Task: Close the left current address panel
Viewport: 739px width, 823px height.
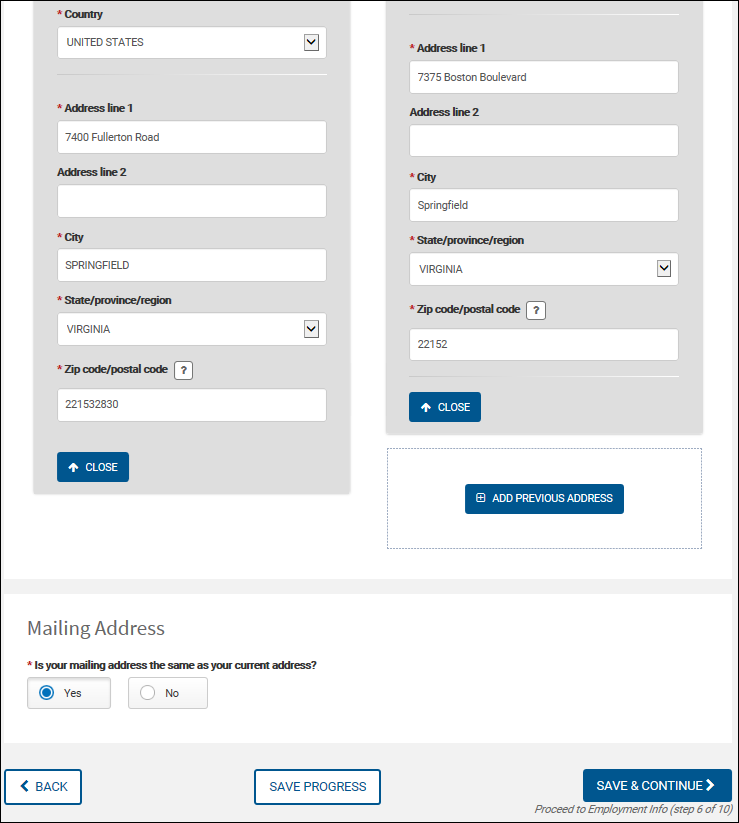Action: tap(93, 467)
